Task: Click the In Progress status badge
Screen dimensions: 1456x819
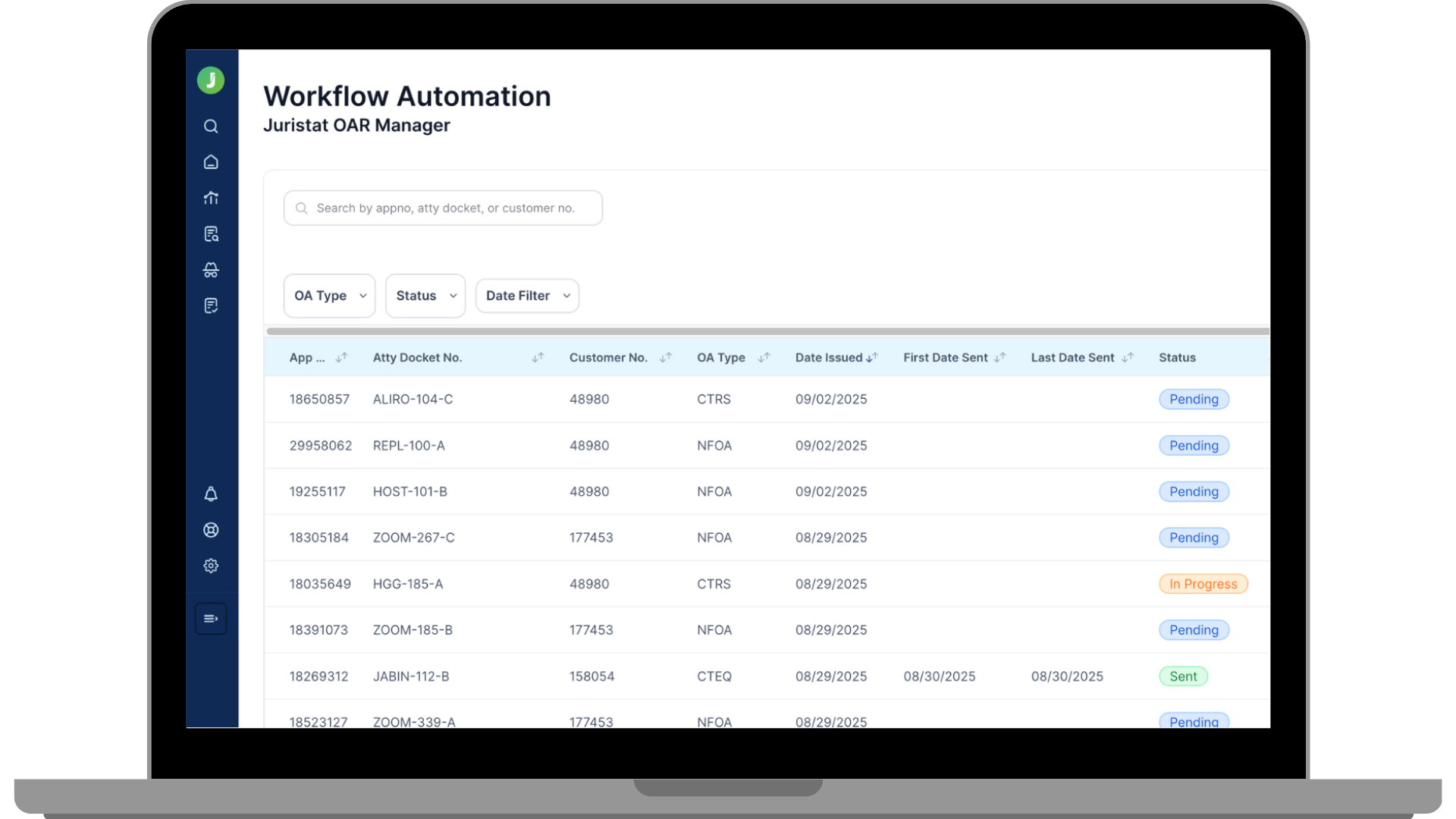Action: [x=1203, y=584]
